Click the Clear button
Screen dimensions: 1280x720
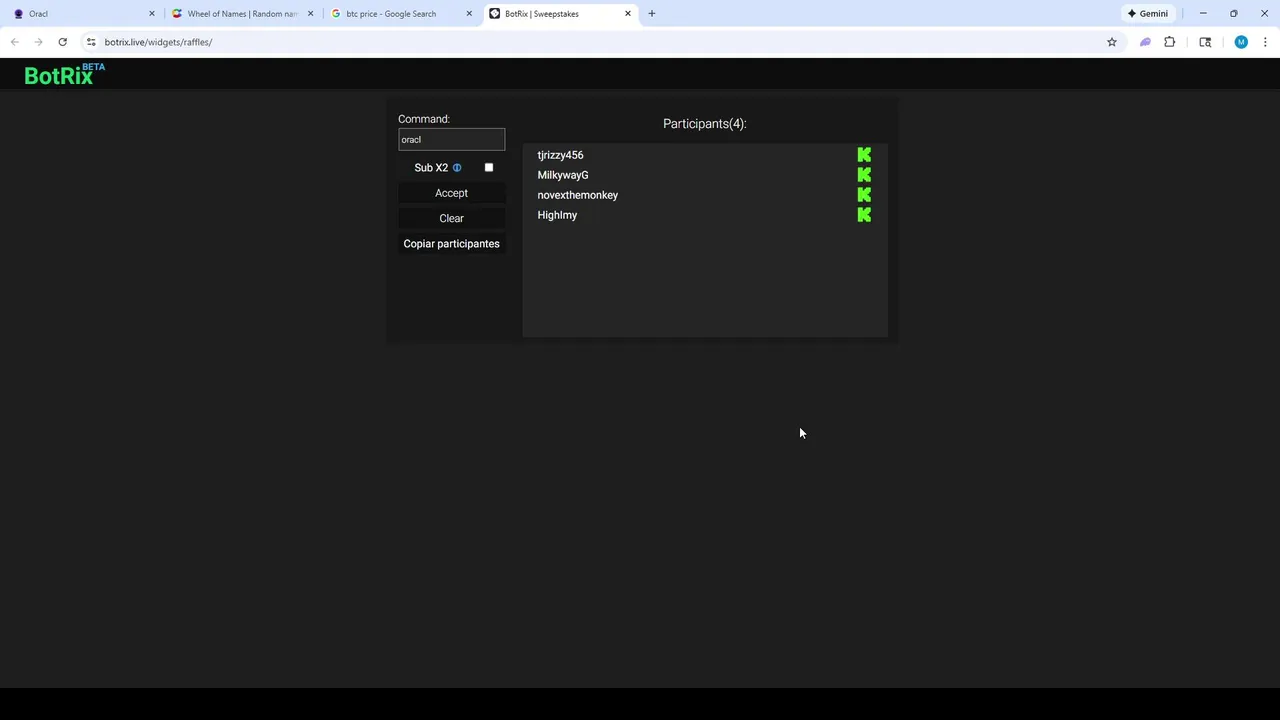pyautogui.click(x=451, y=218)
